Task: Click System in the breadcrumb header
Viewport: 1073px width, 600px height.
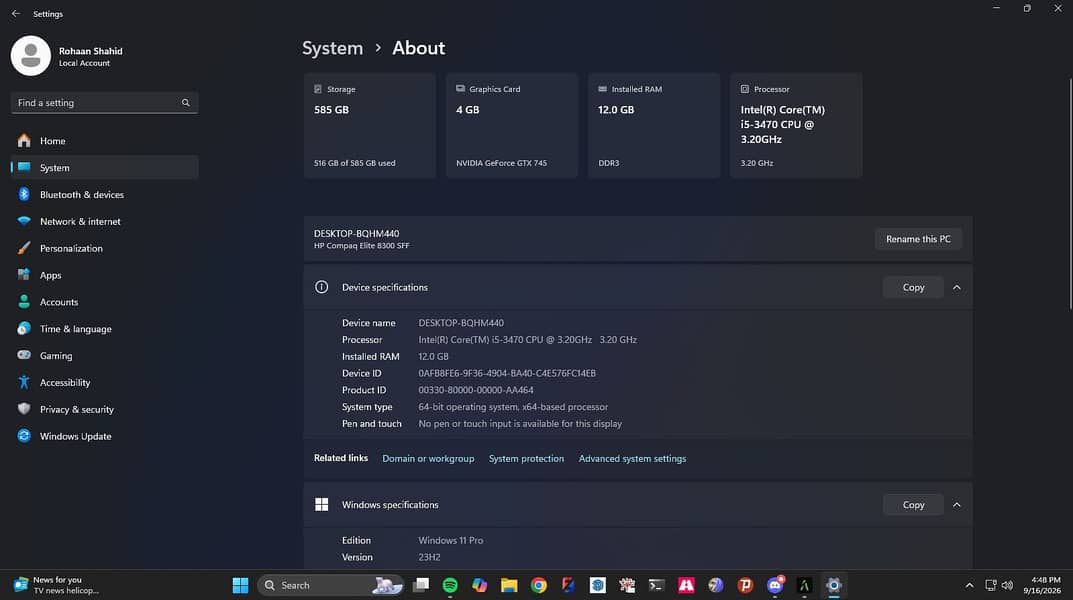Action: click(x=333, y=48)
